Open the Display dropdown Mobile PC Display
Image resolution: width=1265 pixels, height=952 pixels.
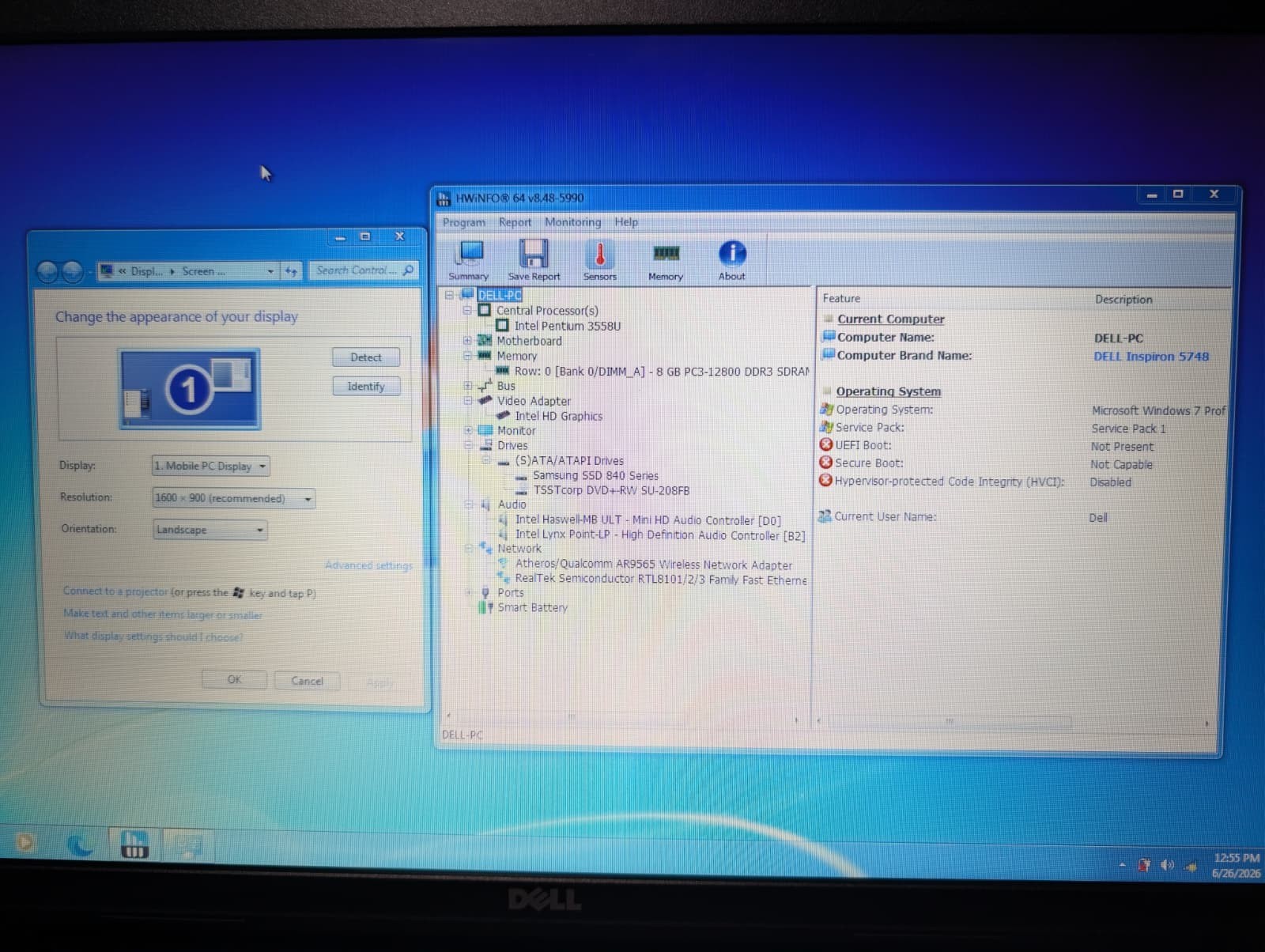(210, 466)
